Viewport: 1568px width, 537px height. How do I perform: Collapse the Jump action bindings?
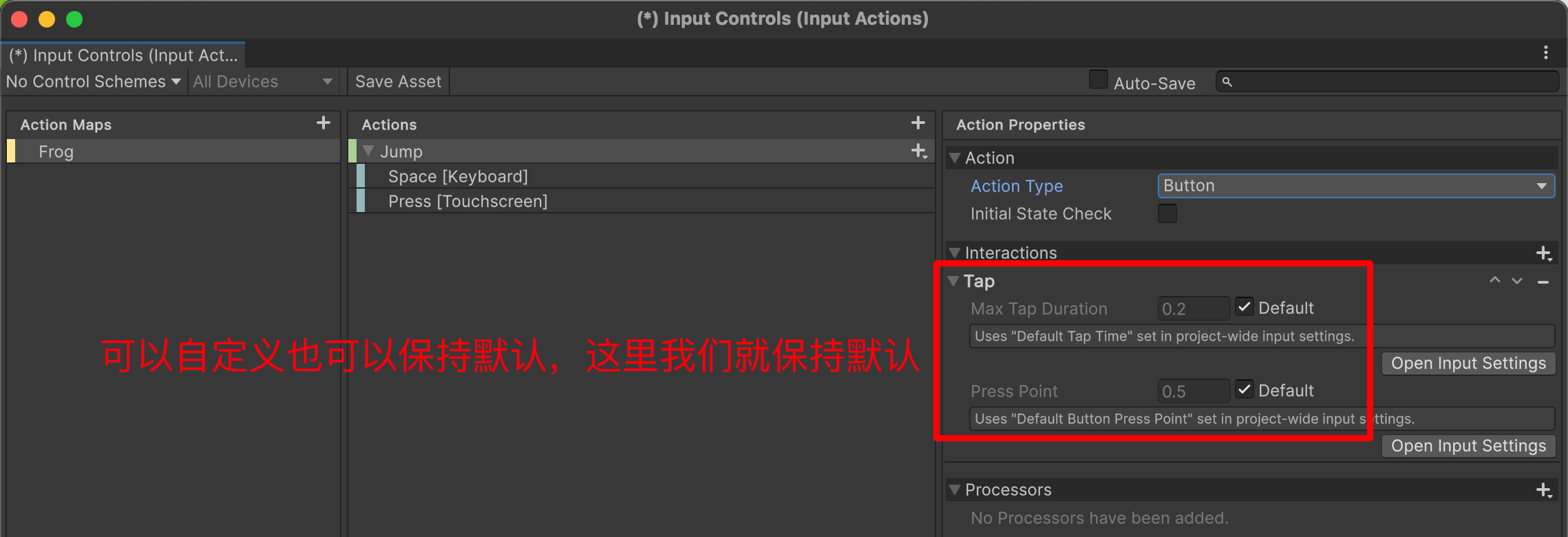coord(368,151)
